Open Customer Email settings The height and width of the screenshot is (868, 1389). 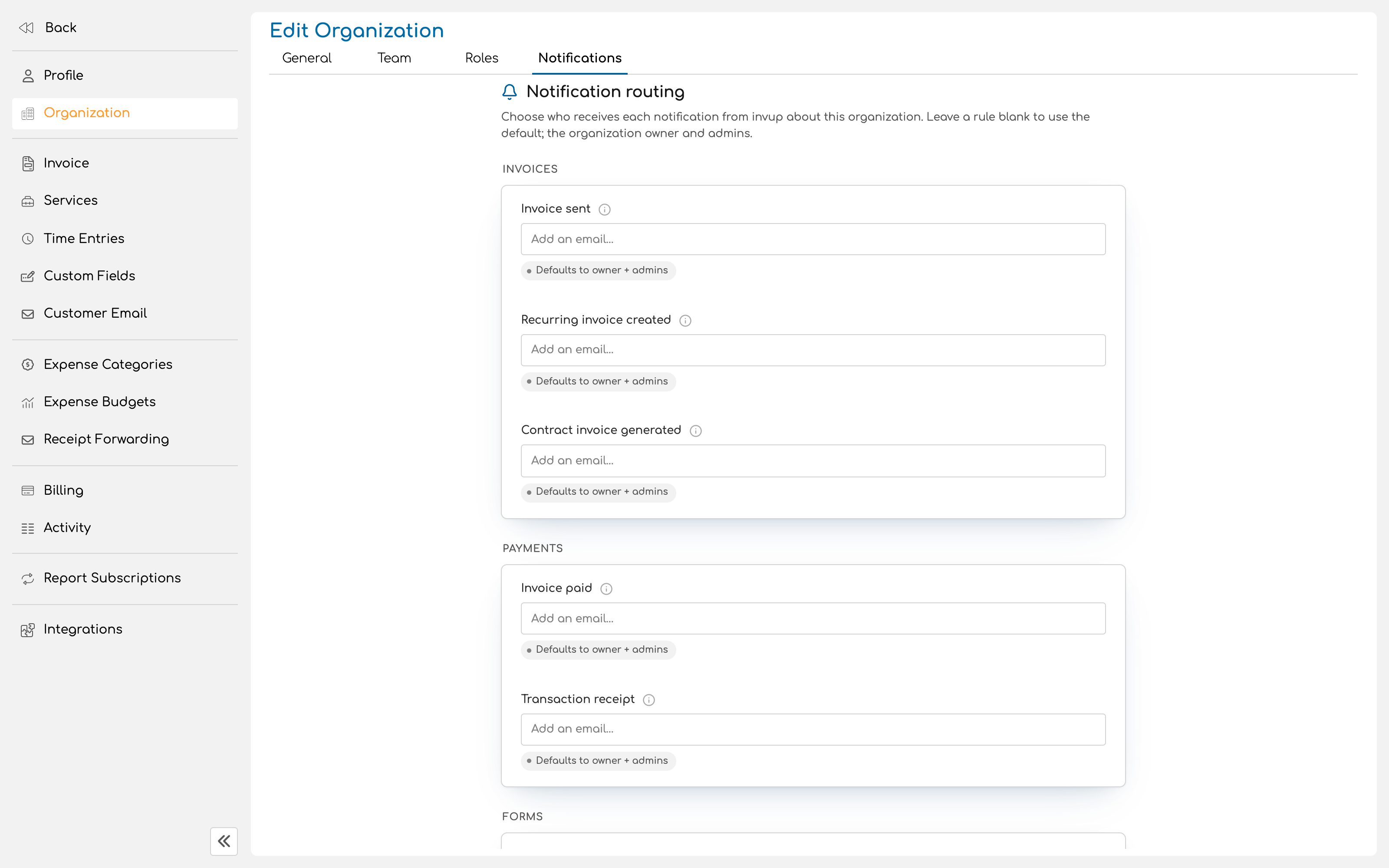tap(125, 313)
